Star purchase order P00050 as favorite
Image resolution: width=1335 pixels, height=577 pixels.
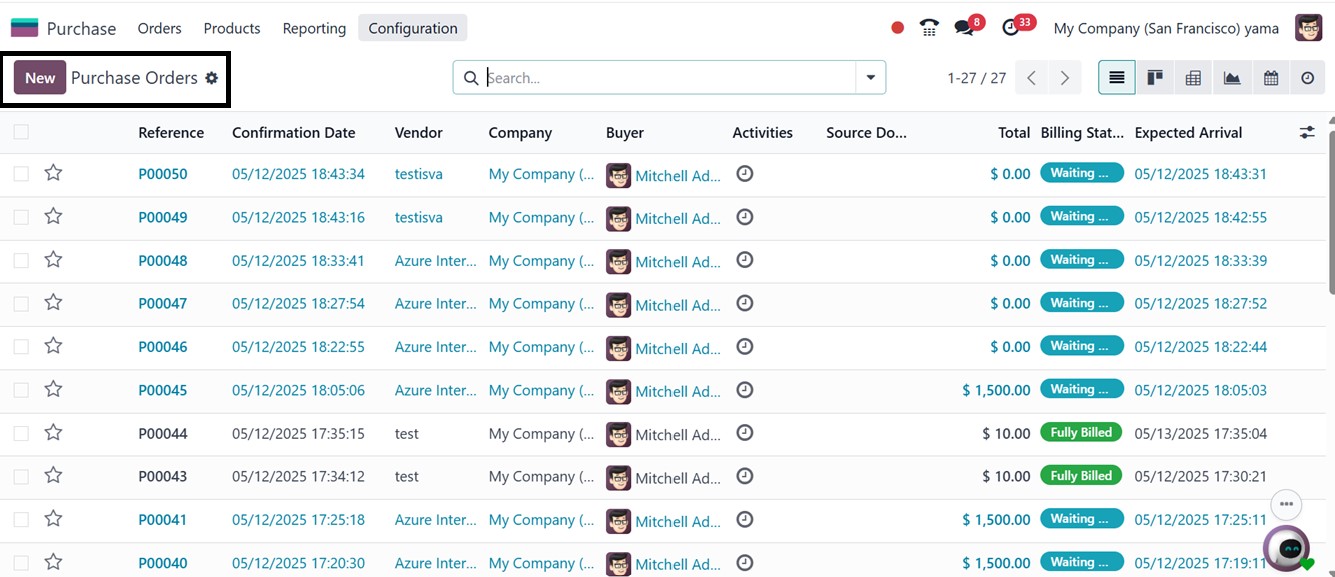(x=53, y=173)
